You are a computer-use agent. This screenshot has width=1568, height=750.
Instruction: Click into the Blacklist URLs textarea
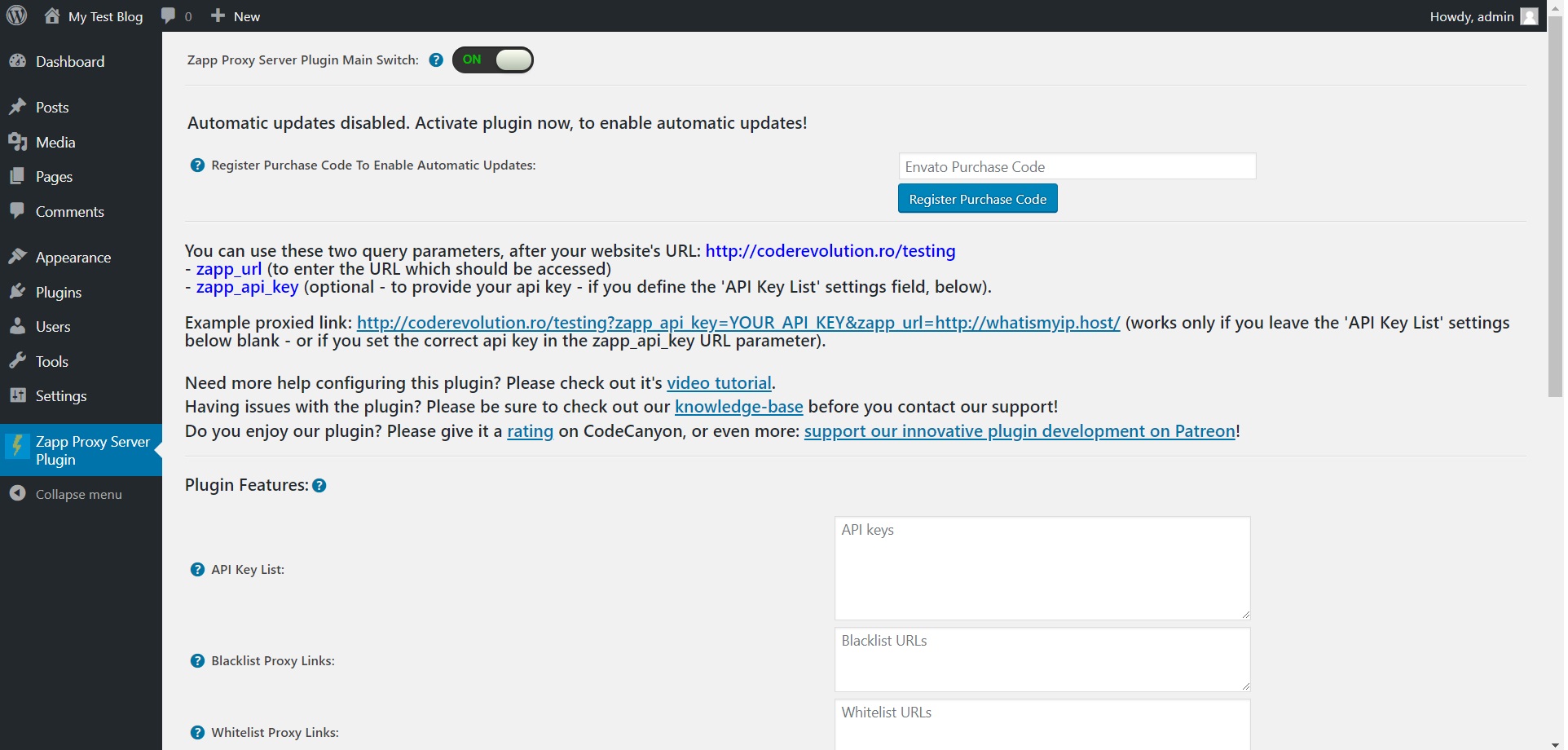pyautogui.click(x=1042, y=660)
